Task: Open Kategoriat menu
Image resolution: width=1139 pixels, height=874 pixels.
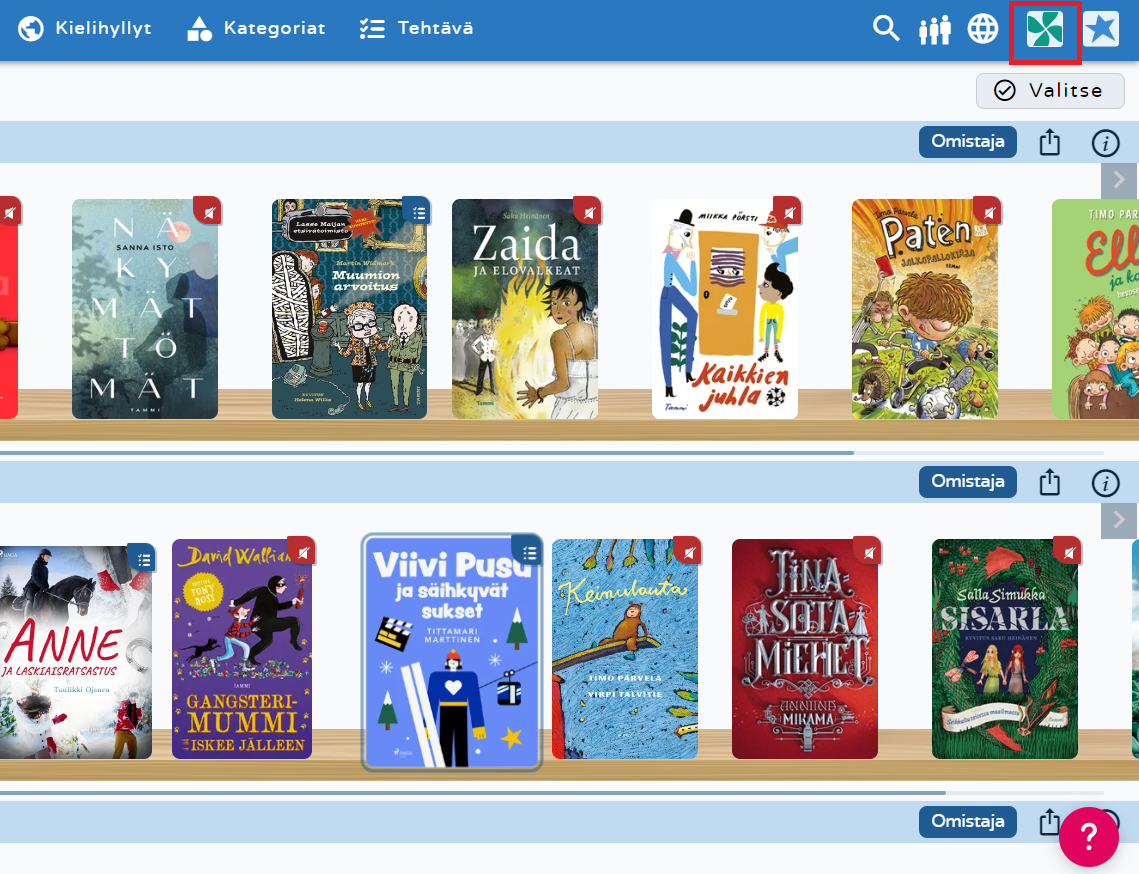Action: click(x=256, y=28)
